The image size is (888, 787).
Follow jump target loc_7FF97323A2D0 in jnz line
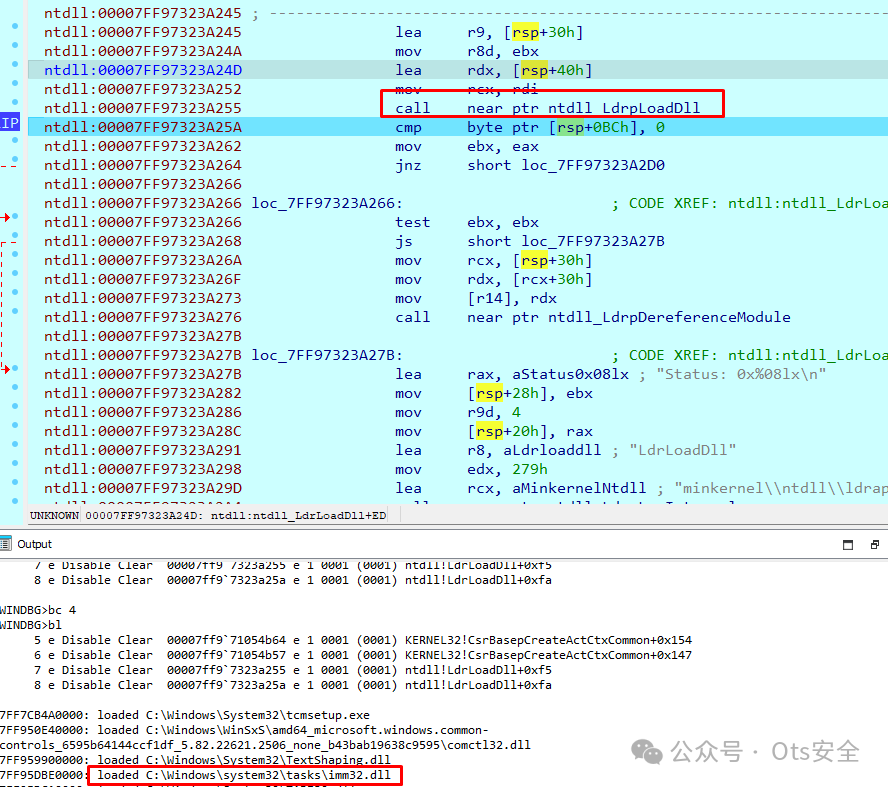(593, 165)
